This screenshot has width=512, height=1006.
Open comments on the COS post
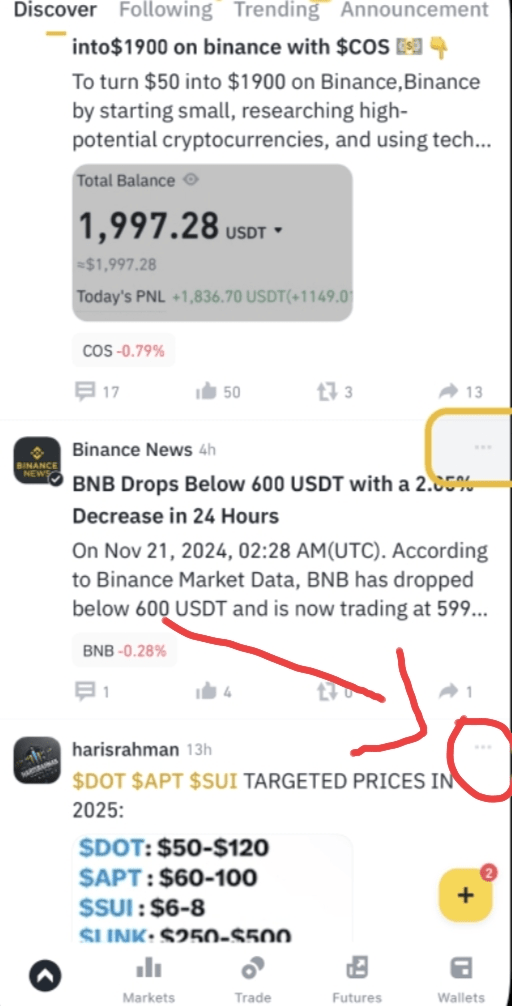(96, 391)
